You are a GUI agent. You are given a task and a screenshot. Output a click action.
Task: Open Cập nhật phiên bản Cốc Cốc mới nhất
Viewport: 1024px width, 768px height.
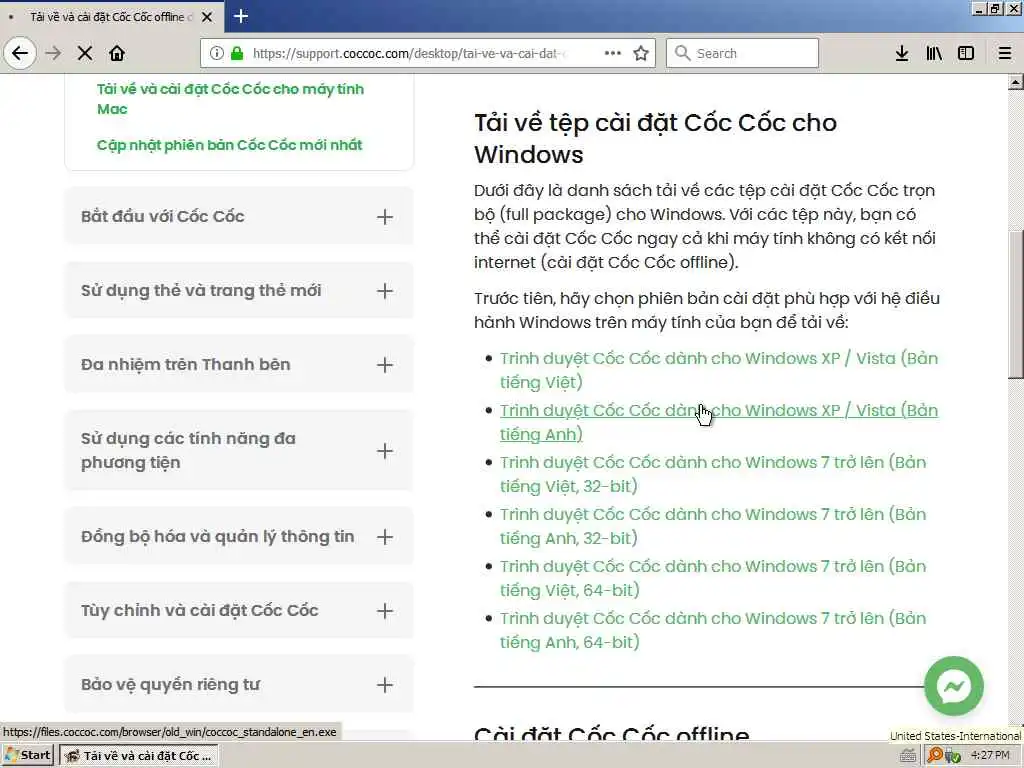[229, 145]
